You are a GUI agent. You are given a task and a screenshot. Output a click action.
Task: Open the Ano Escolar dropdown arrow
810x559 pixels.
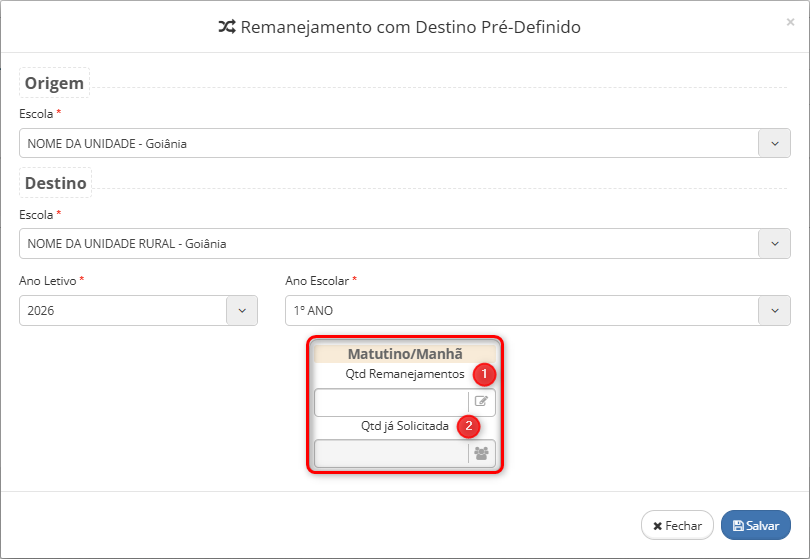click(x=774, y=311)
